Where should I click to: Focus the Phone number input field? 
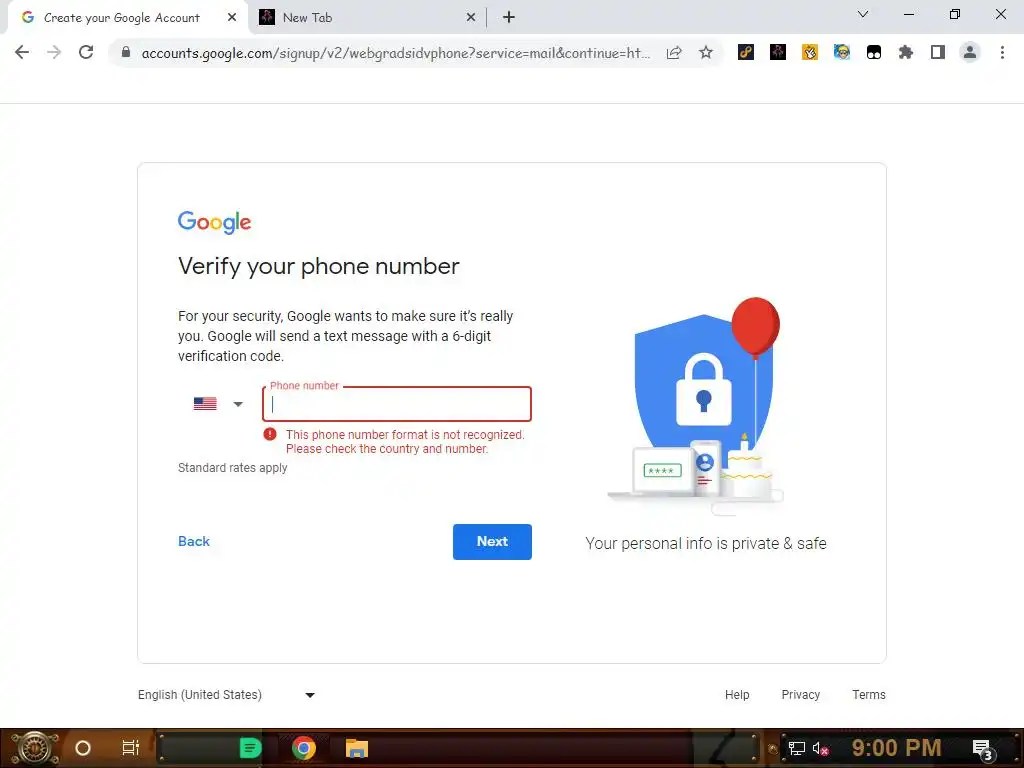tap(397, 404)
